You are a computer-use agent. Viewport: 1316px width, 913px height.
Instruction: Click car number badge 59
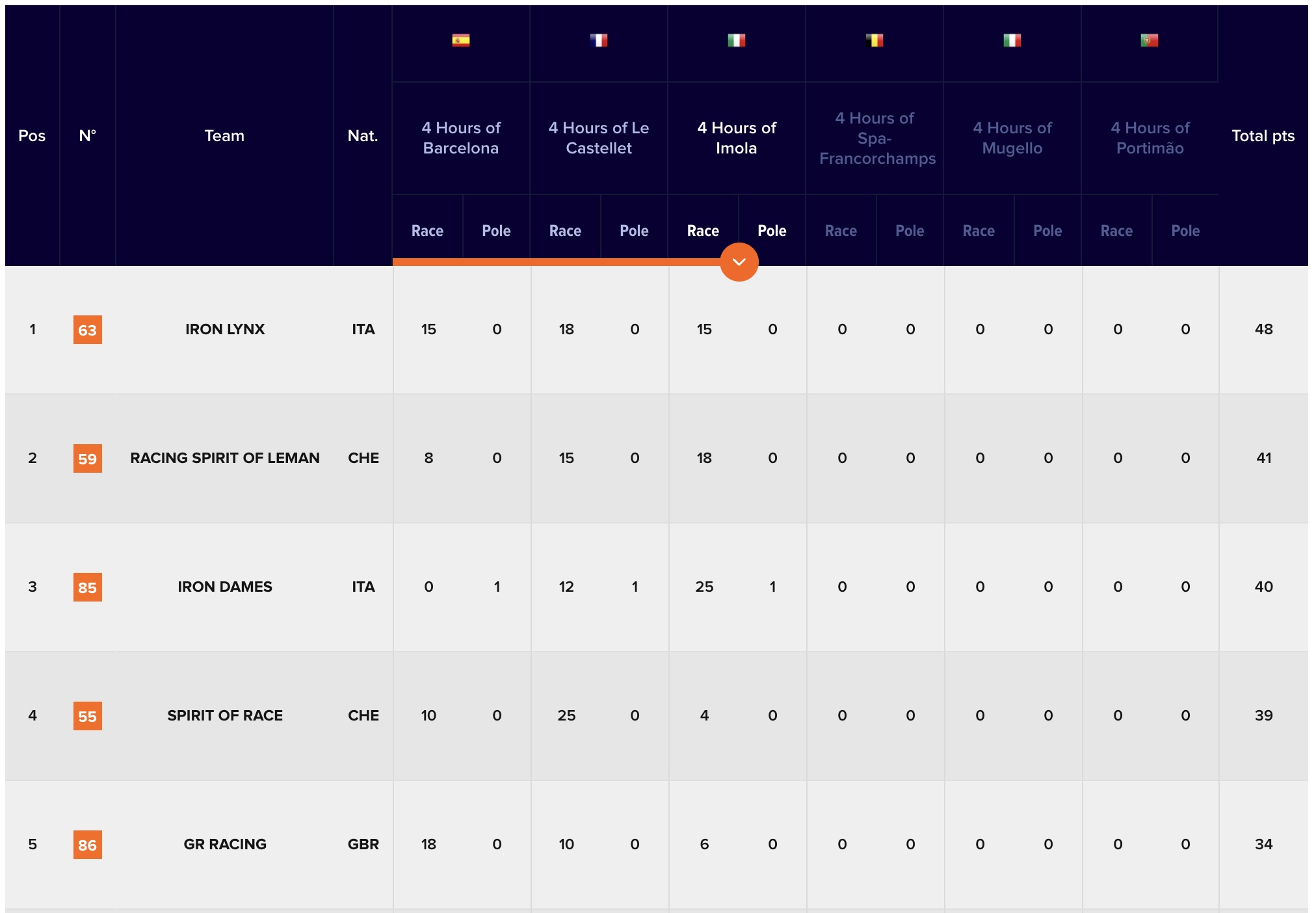click(88, 458)
